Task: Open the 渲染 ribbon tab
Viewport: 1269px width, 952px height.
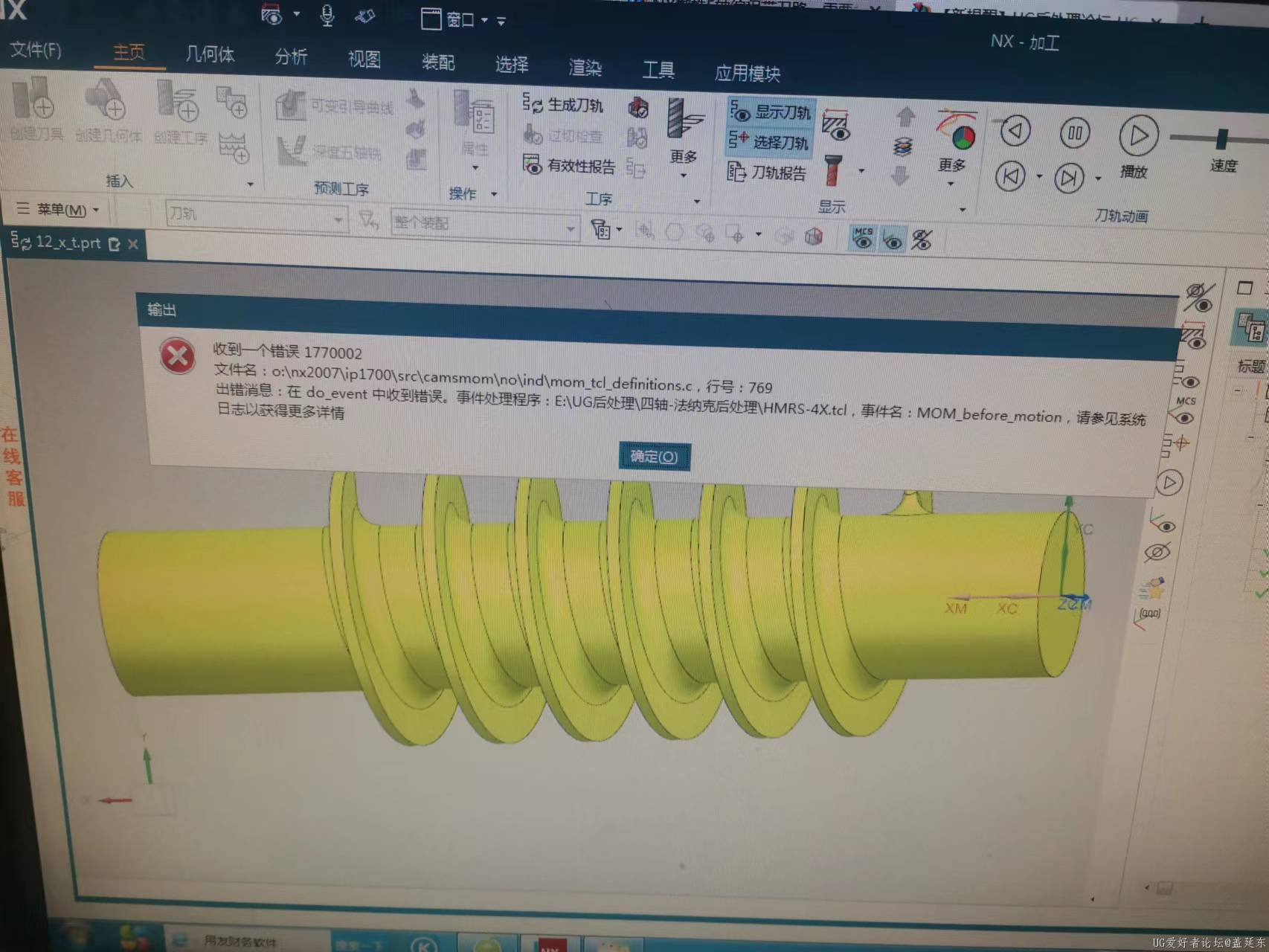Action: click(x=585, y=68)
